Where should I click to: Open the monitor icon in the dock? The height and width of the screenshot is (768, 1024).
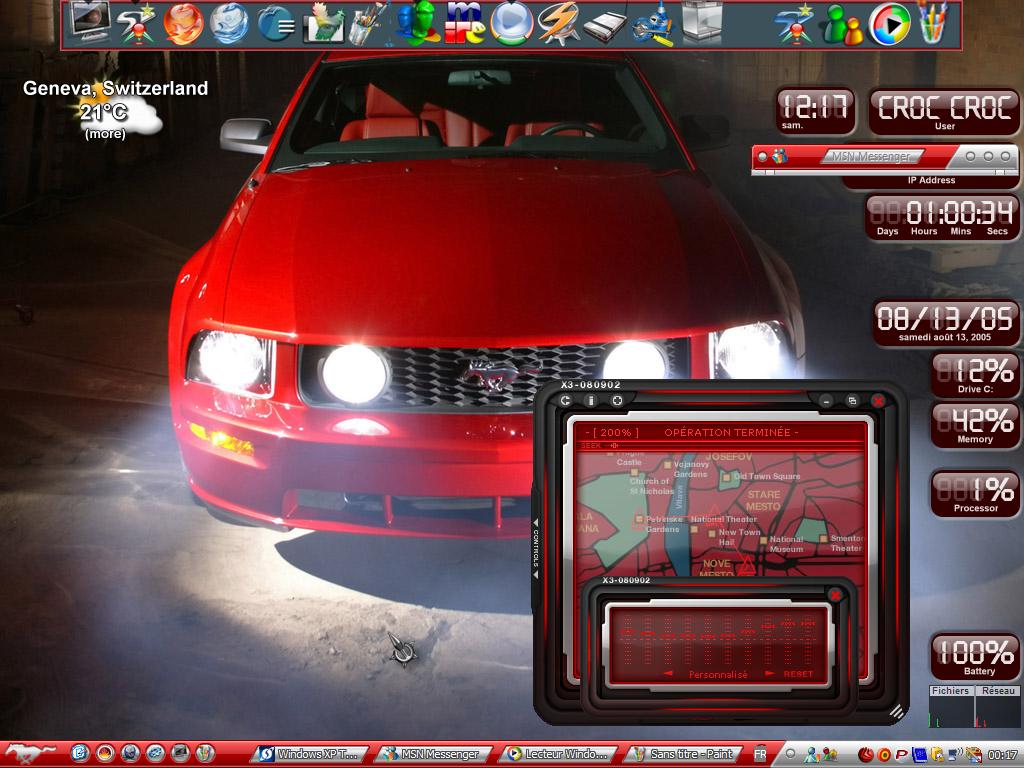(x=89, y=22)
